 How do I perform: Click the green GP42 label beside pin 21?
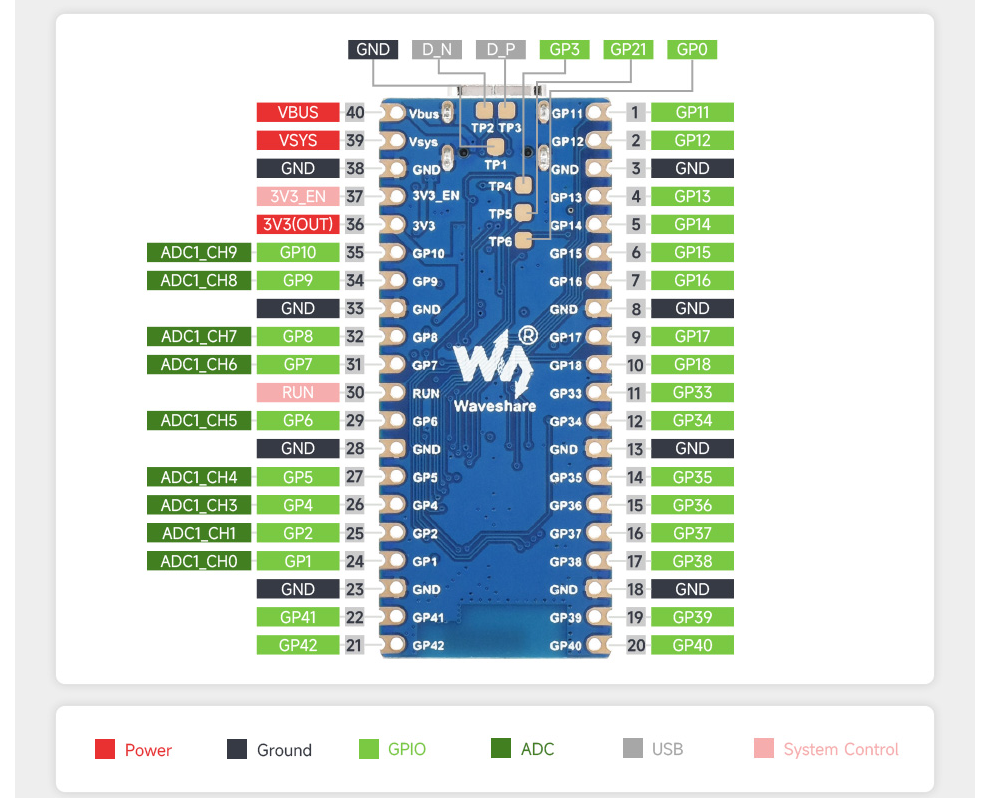coord(298,645)
